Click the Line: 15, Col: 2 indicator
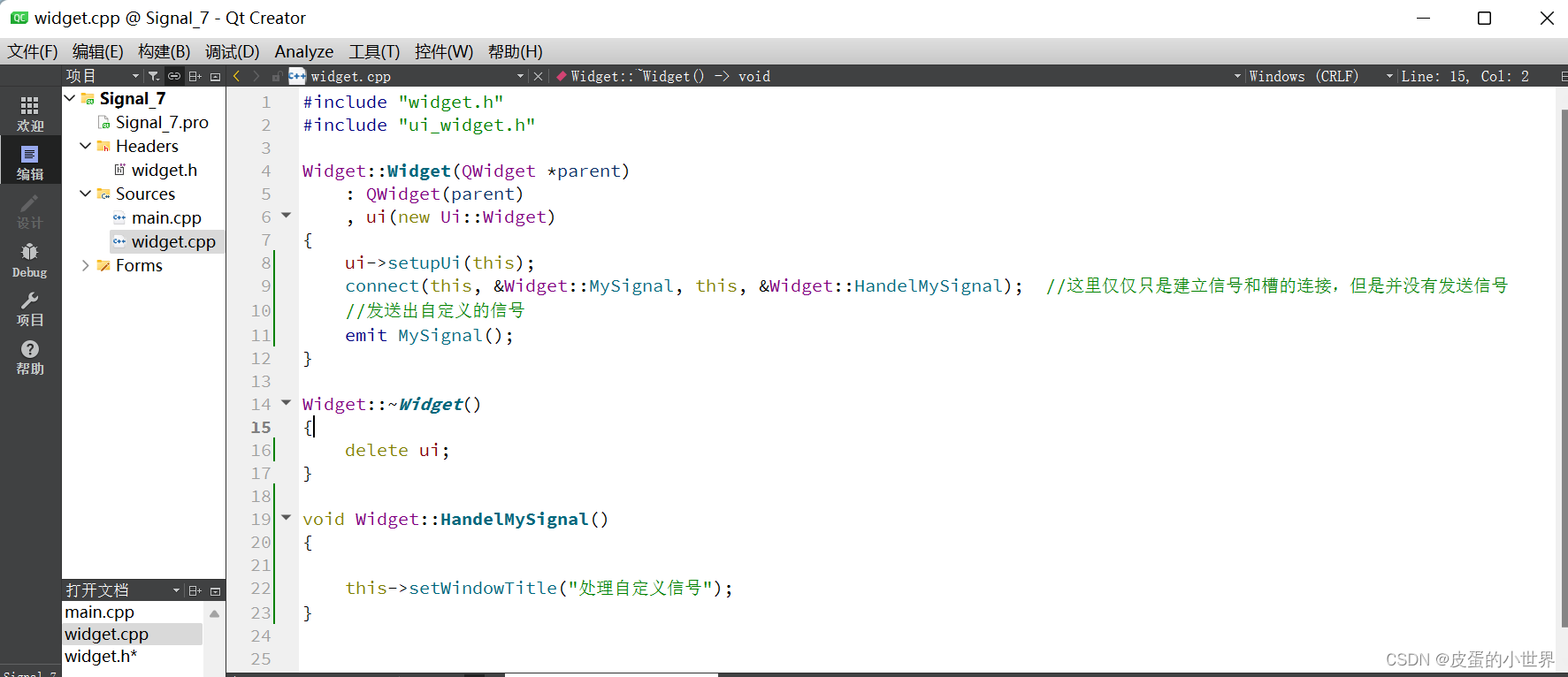This screenshot has width=1568, height=677. (x=1465, y=76)
